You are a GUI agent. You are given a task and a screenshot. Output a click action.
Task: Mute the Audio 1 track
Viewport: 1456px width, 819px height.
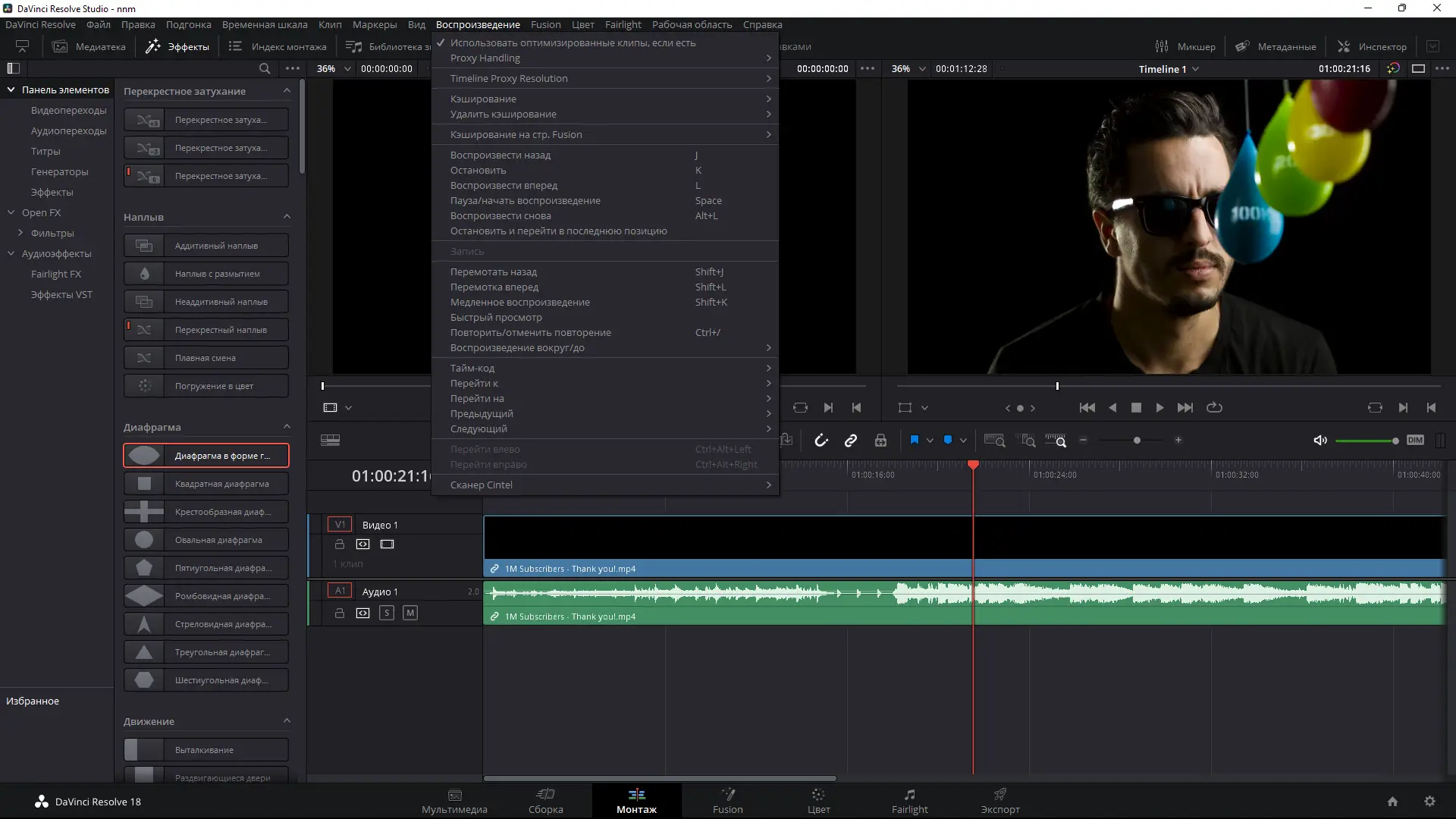pos(410,613)
